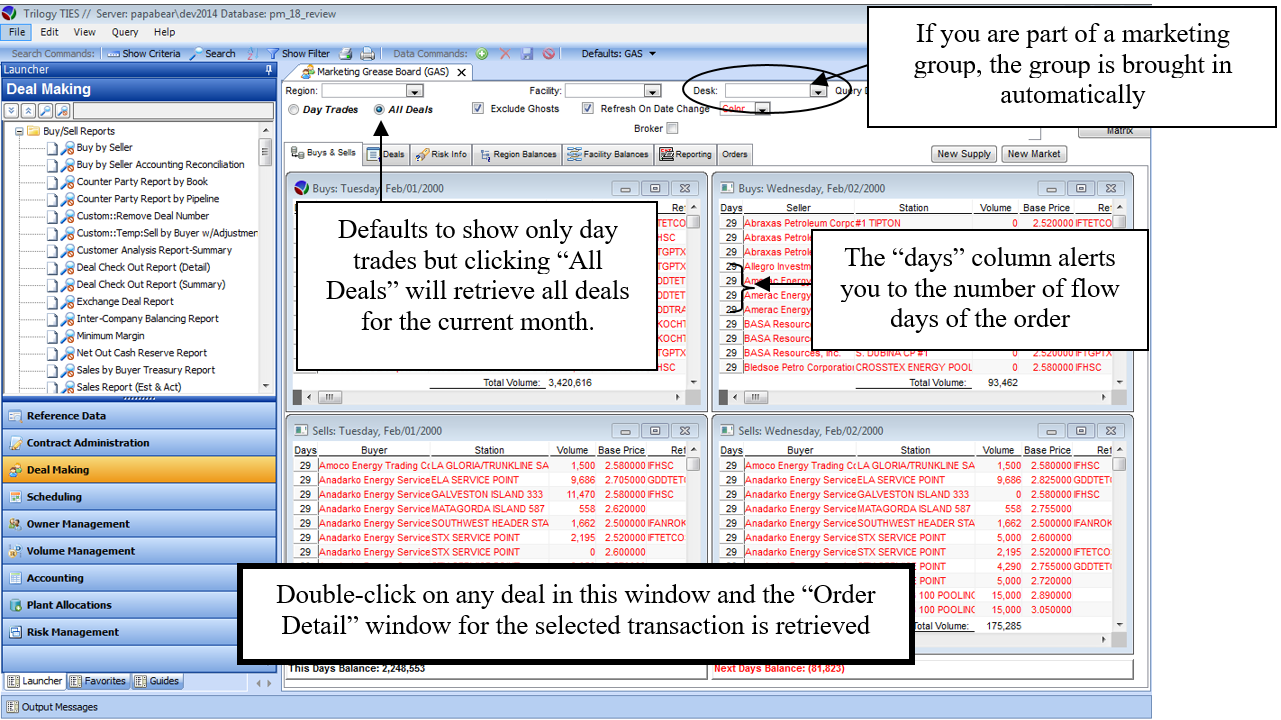1281x720 pixels.
Task: Click the New Supply button
Action: coord(963,154)
